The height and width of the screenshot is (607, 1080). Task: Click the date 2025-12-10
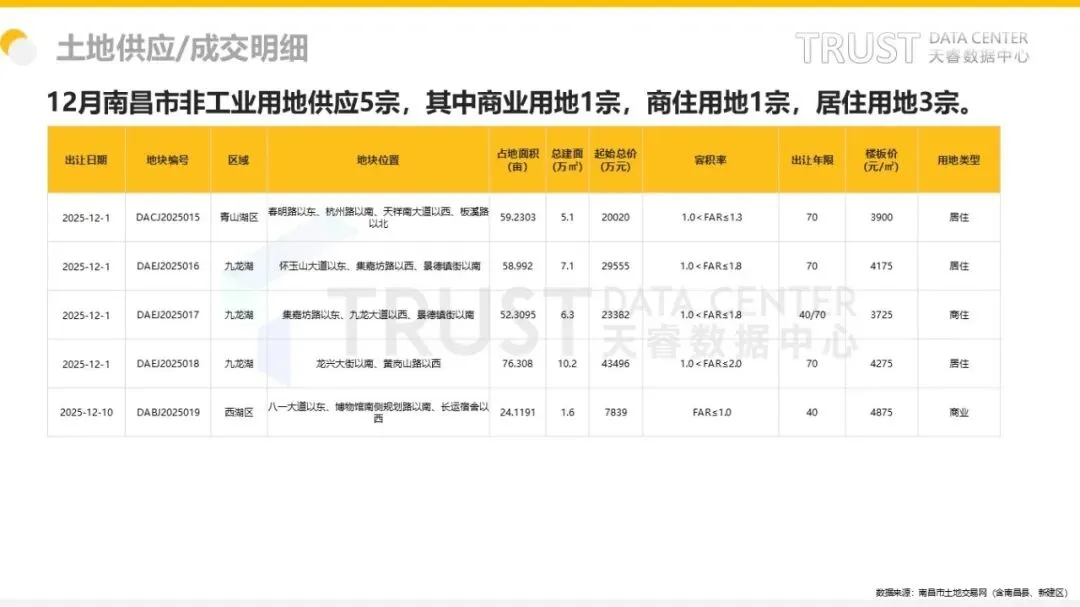(x=86, y=412)
